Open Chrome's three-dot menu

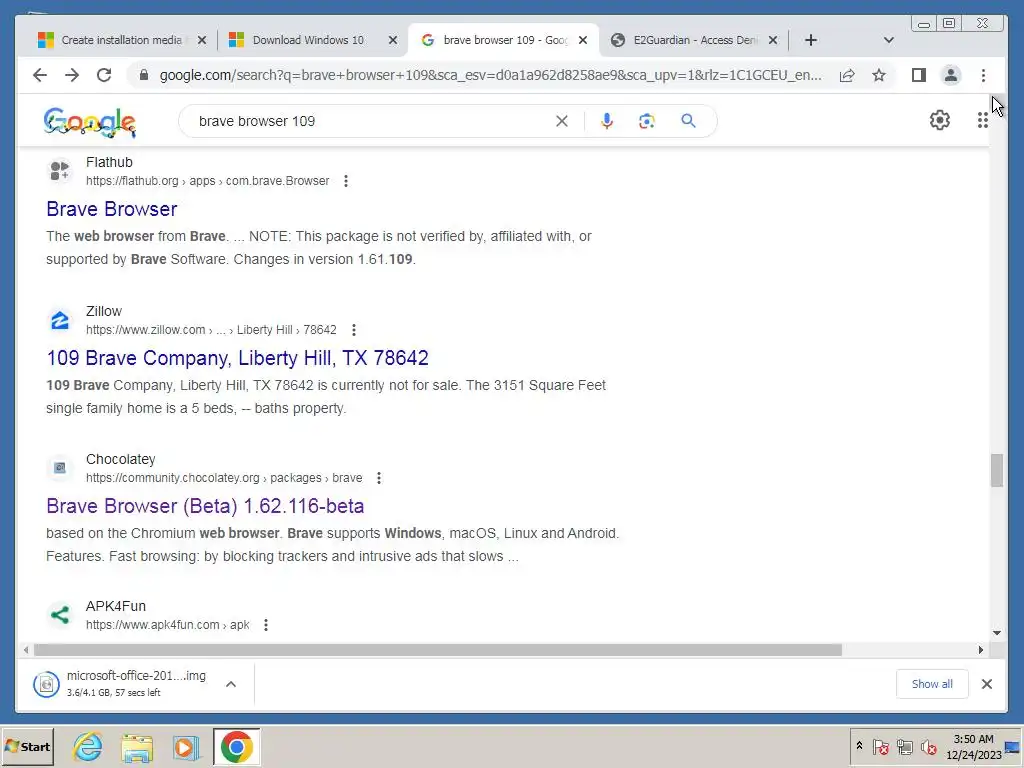983,75
